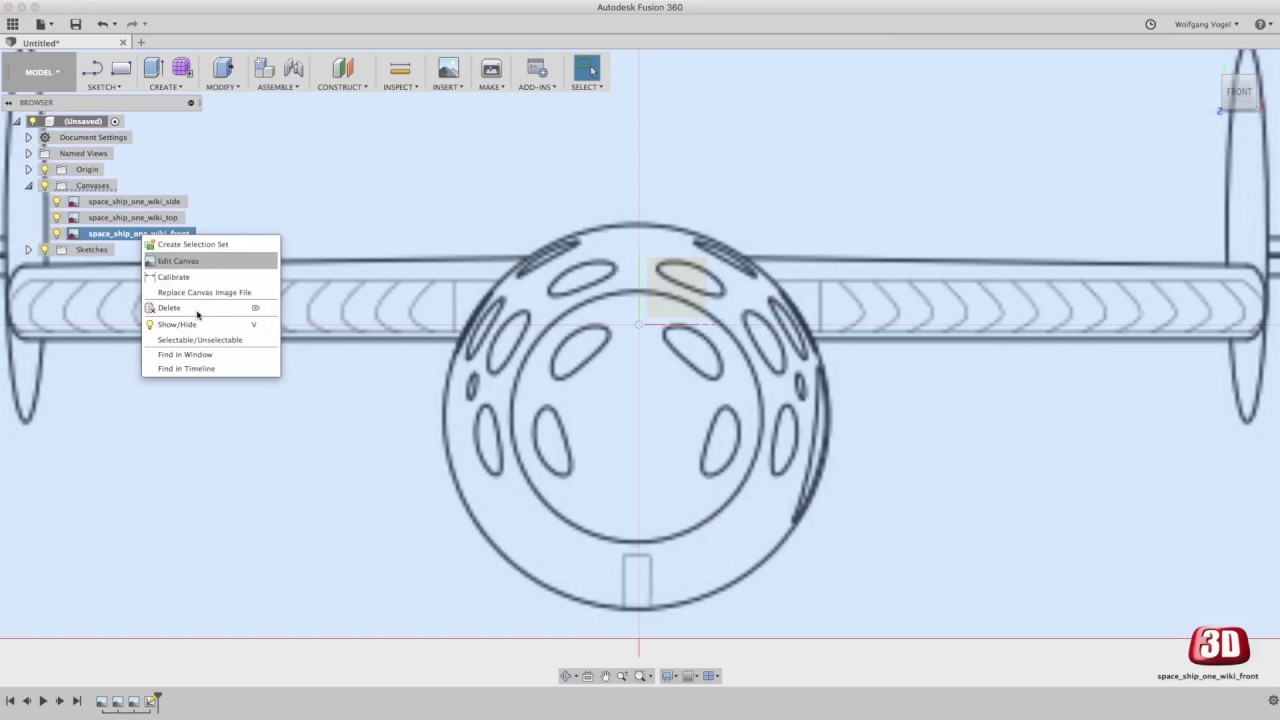Screen dimensions: 1280x720
Task: Expand the Document Settings node
Action: 28,138
